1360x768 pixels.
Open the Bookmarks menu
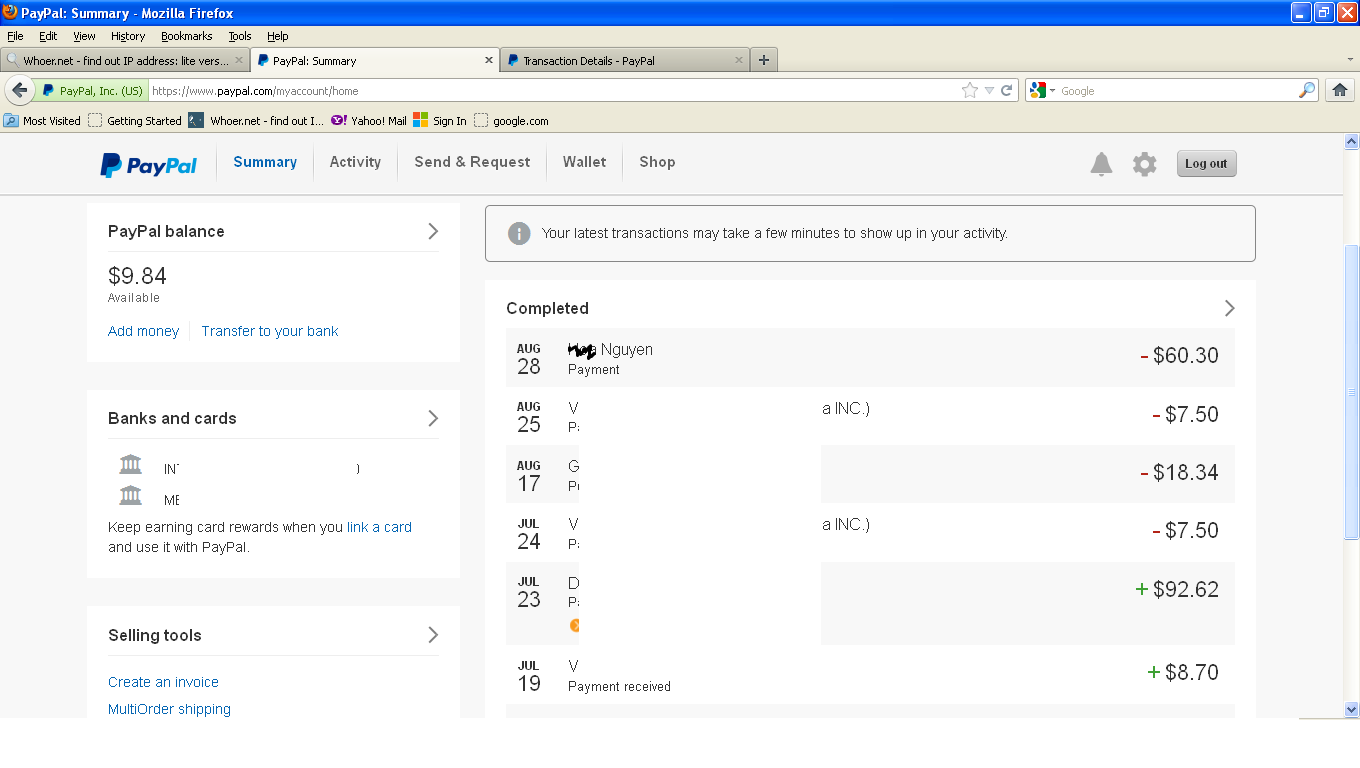tap(186, 36)
